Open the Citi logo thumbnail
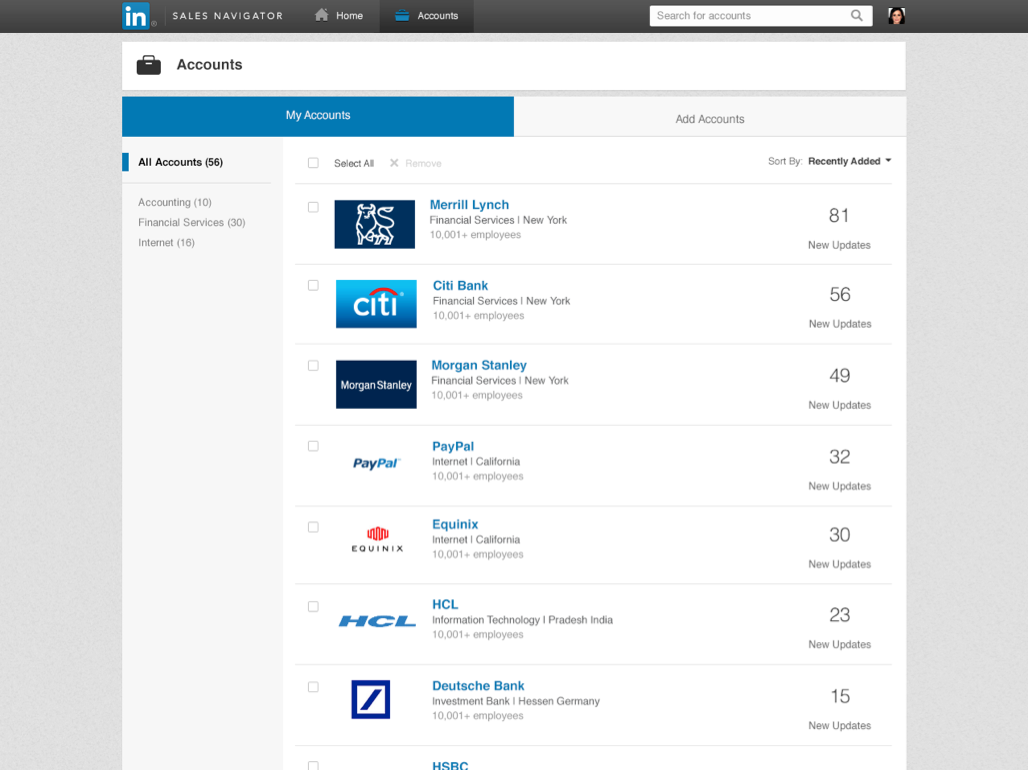The height and width of the screenshot is (770, 1028). pos(376,304)
